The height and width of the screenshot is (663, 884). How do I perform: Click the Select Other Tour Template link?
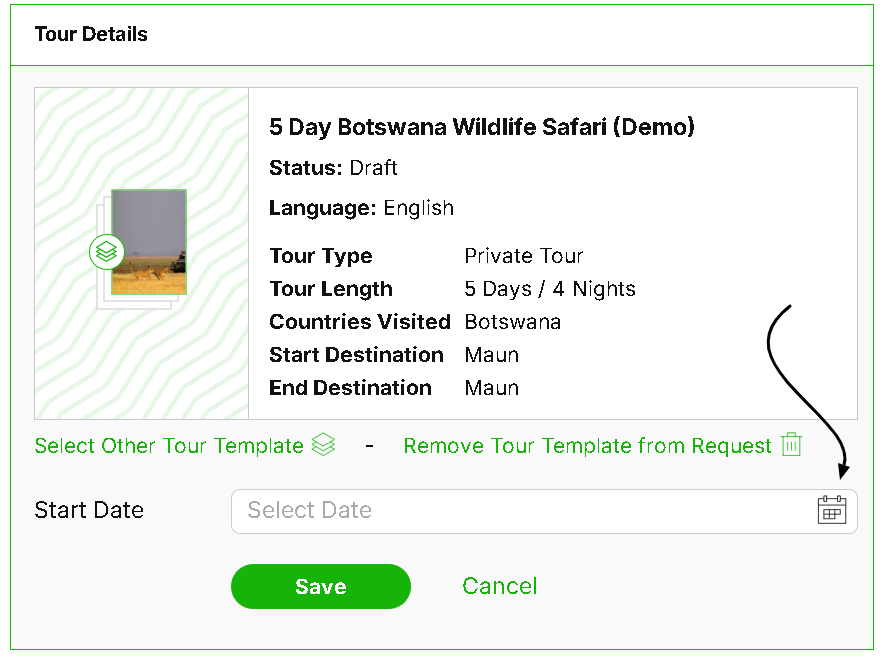(x=169, y=446)
